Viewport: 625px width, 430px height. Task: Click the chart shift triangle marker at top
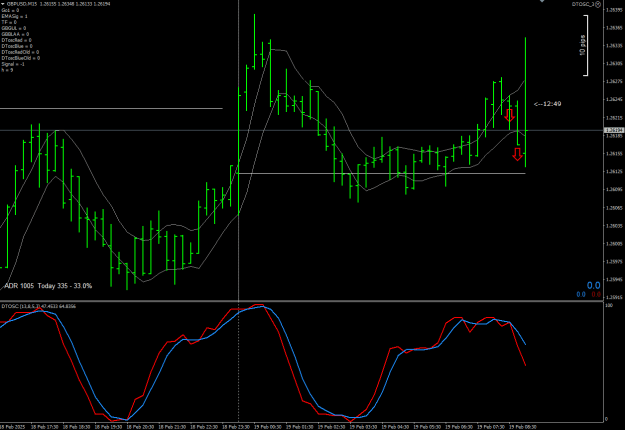pyautogui.click(x=542, y=1)
